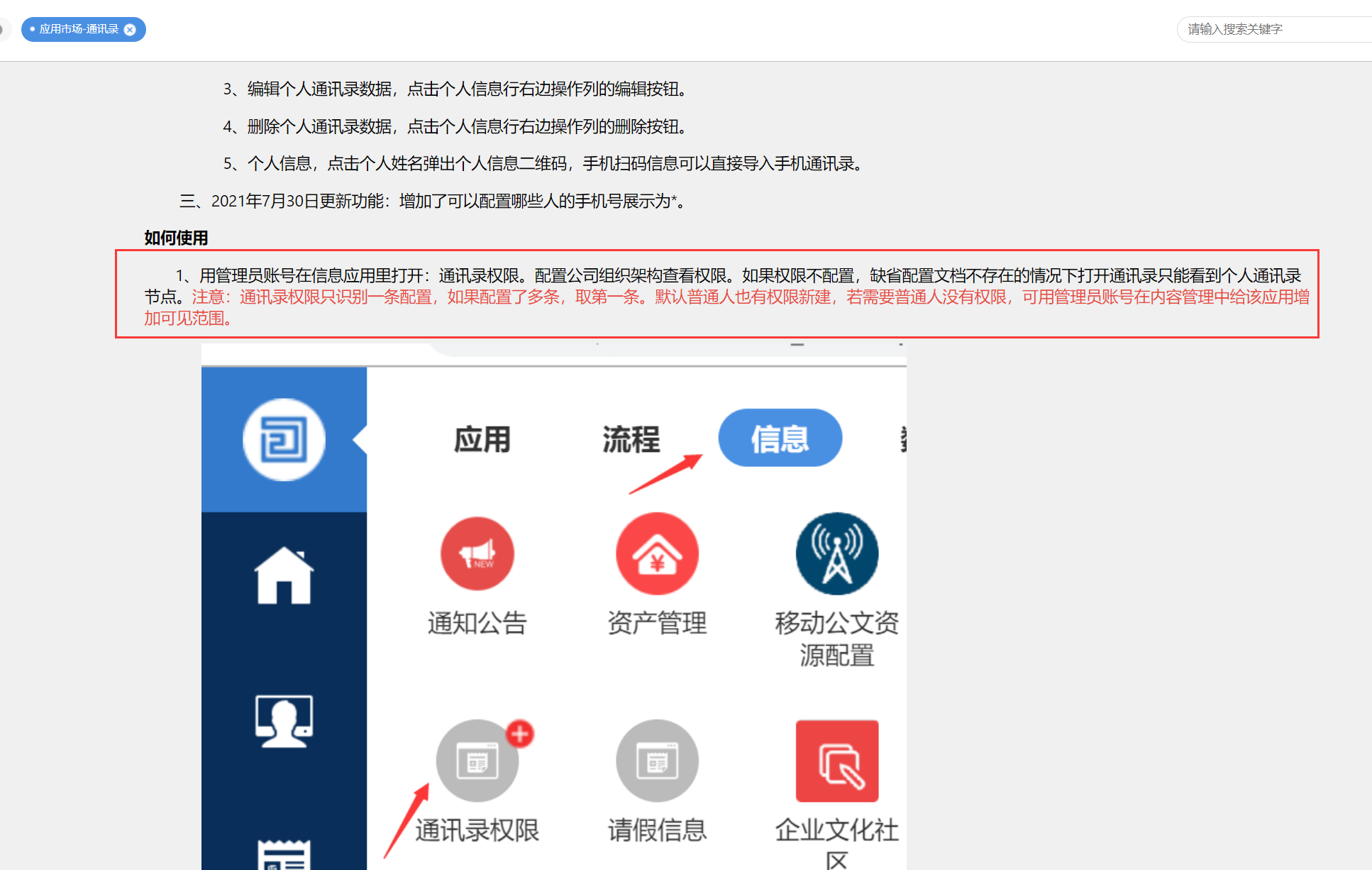Open the 通讯录权限 gray icon

[x=477, y=761]
